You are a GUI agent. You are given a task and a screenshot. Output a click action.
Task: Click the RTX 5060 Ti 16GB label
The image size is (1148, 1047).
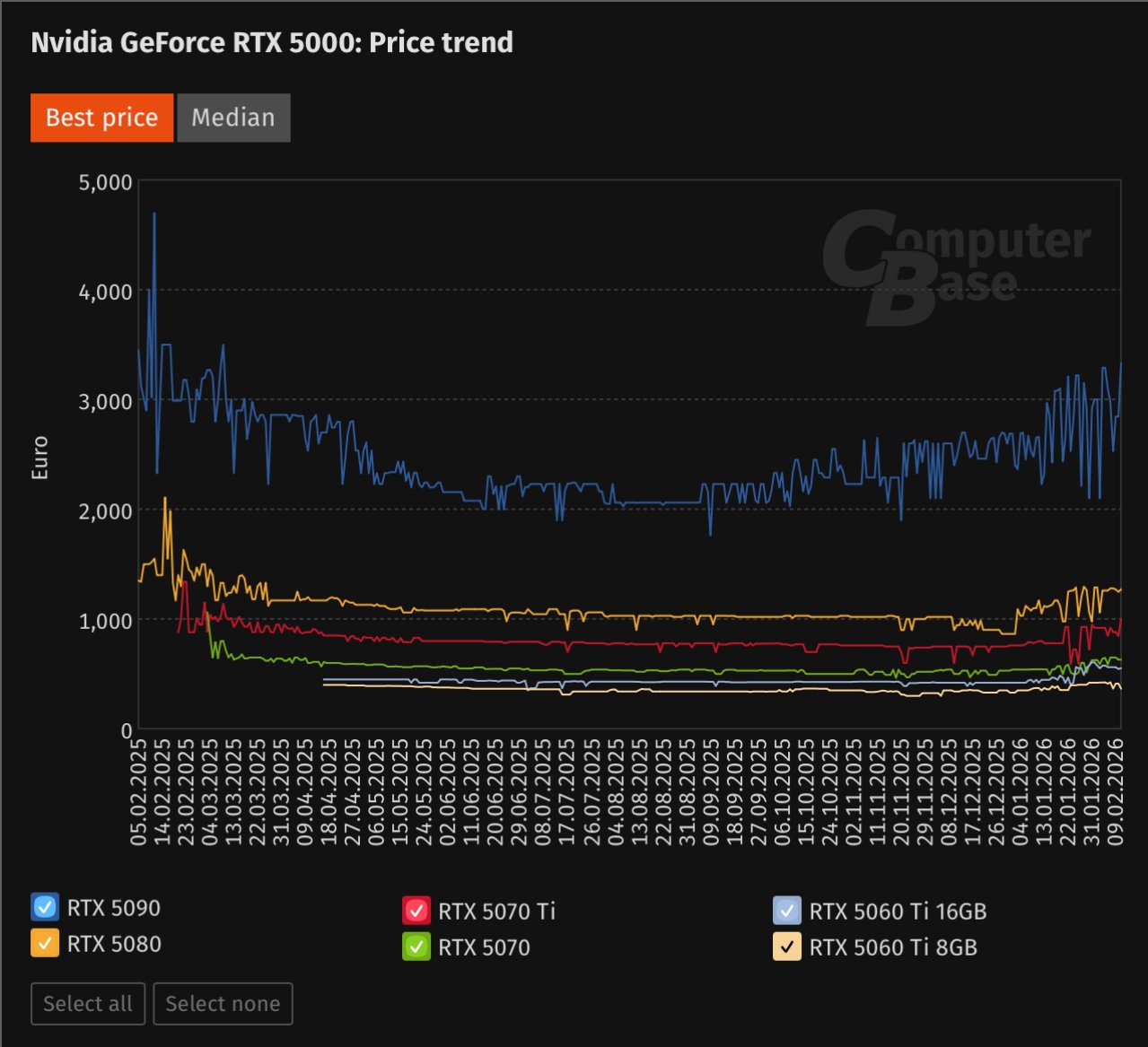(x=898, y=912)
